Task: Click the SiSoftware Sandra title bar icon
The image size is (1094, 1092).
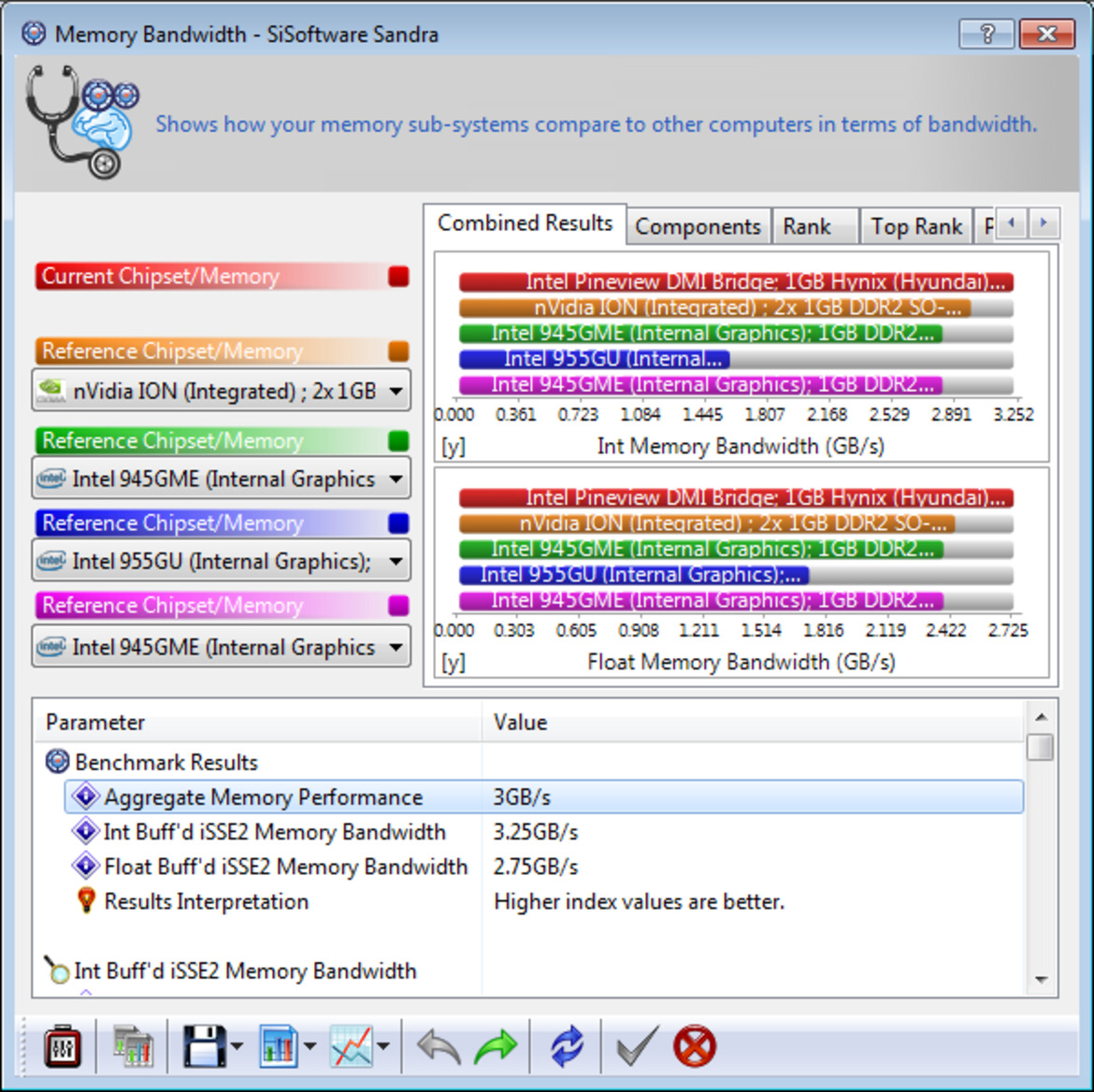Action: point(34,33)
